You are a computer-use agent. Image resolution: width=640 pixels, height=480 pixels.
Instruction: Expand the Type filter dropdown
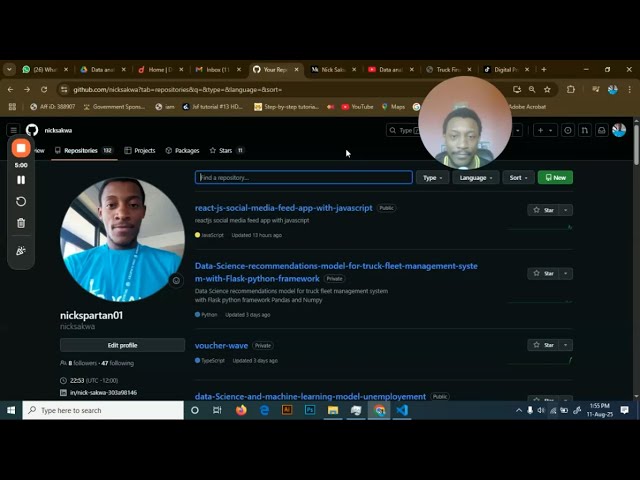click(432, 178)
